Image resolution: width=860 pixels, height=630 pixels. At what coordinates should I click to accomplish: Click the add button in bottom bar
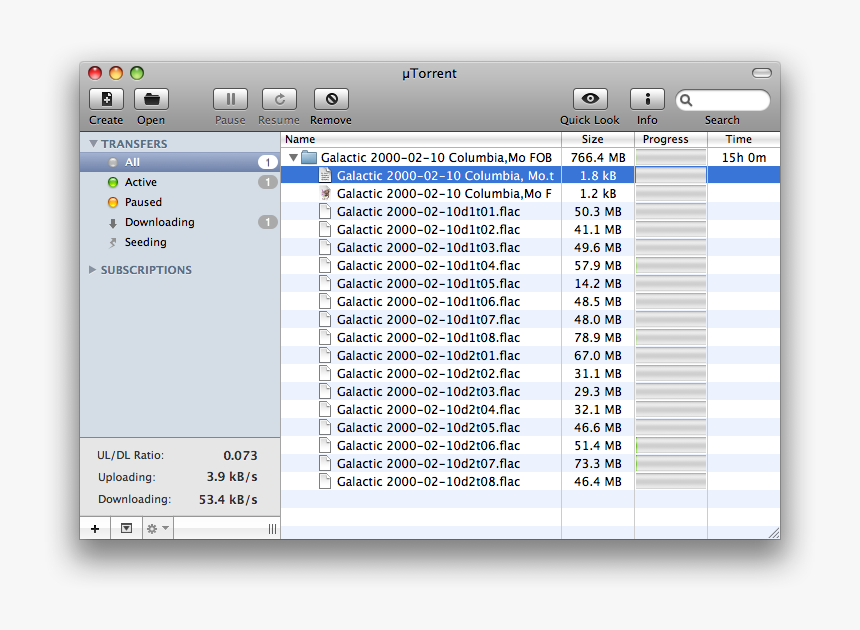click(x=95, y=527)
